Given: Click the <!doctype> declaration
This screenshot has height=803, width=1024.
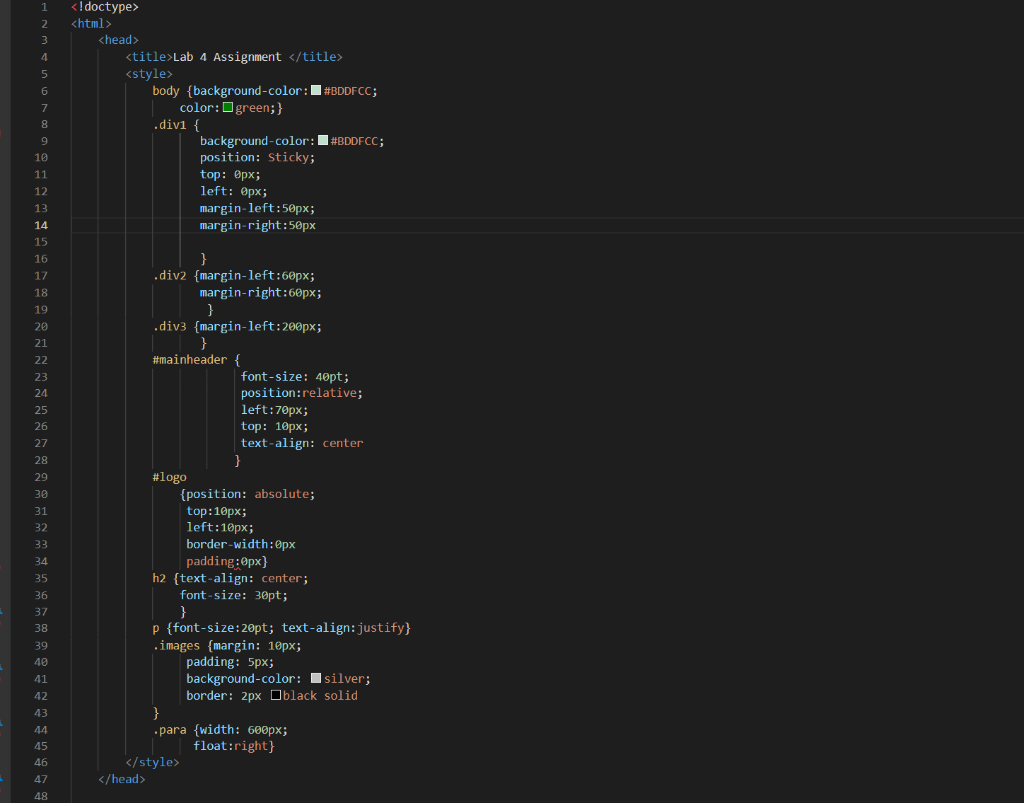Looking at the screenshot, I should tap(104, 7).
